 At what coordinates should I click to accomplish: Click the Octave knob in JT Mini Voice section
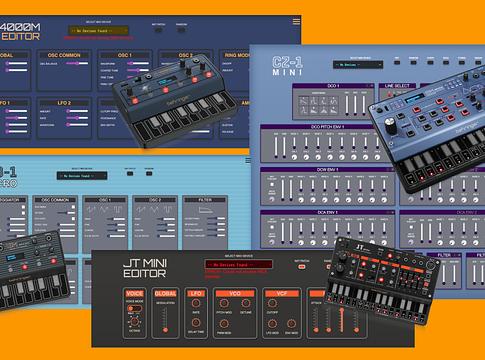(135, 322)
